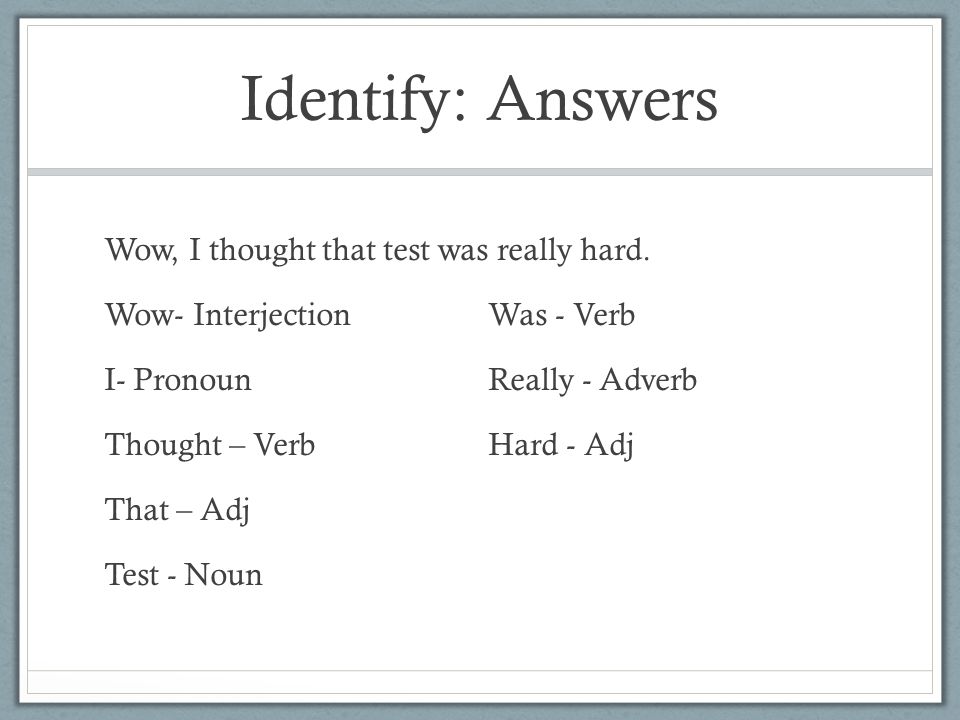Click the word 'Noun'

223,575
